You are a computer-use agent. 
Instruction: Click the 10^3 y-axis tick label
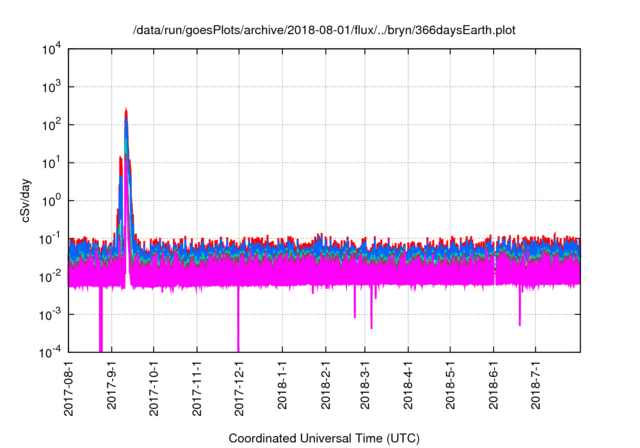point(52,87)
